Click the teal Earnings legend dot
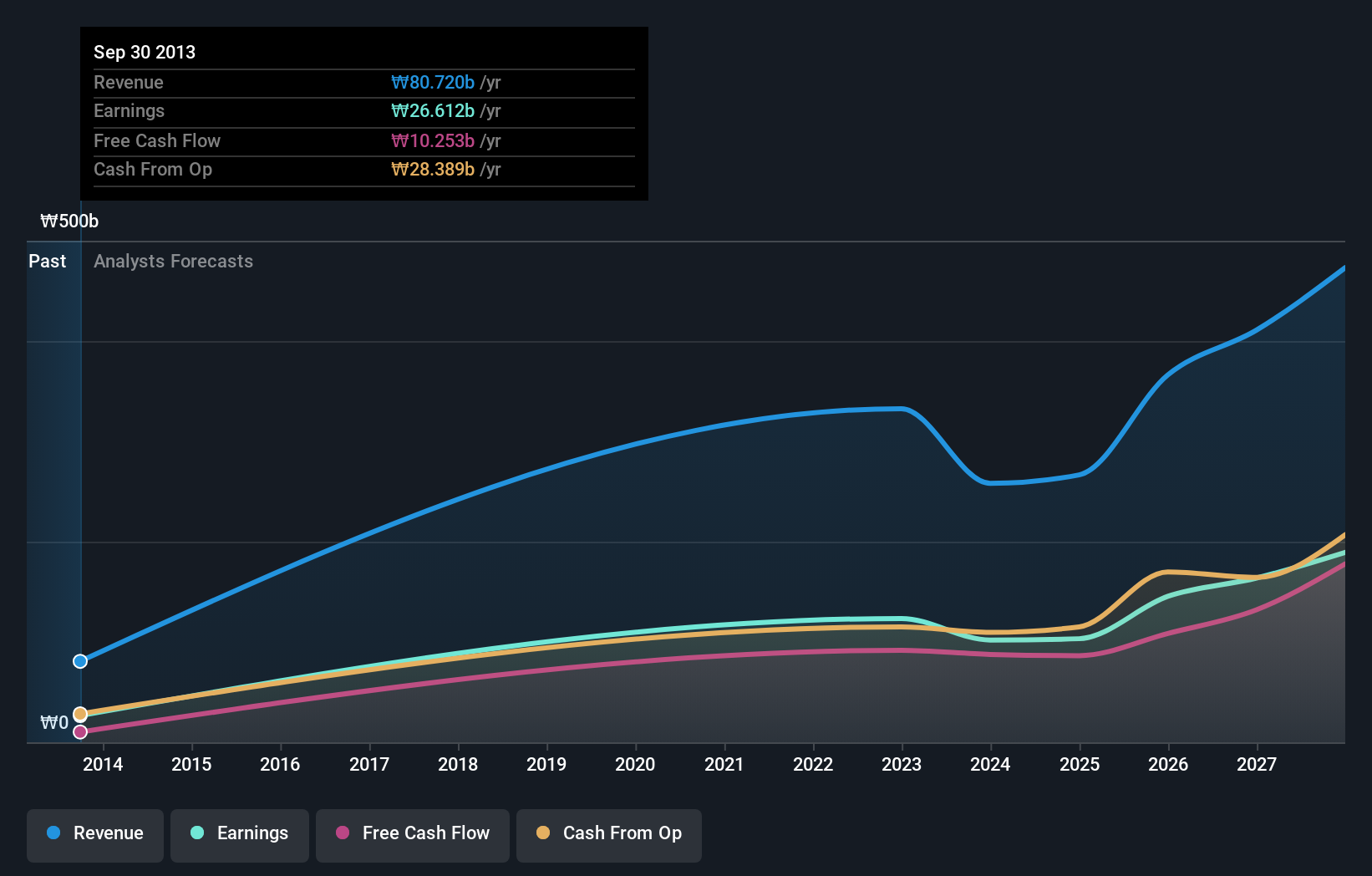The image size is (1372, 876). (196, 833)
